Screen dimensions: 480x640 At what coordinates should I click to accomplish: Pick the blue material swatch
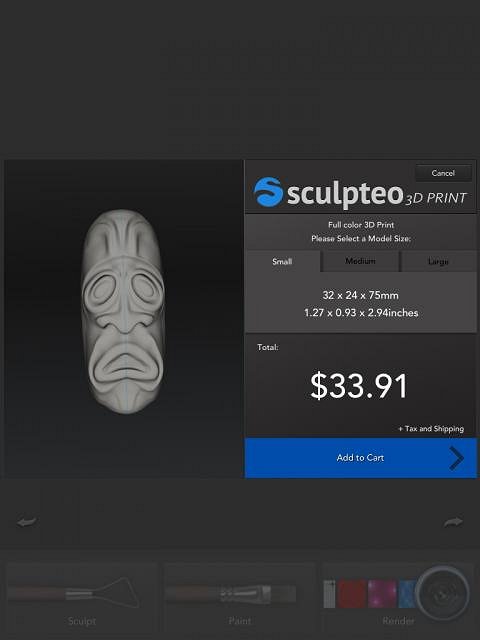coord(407,594)
